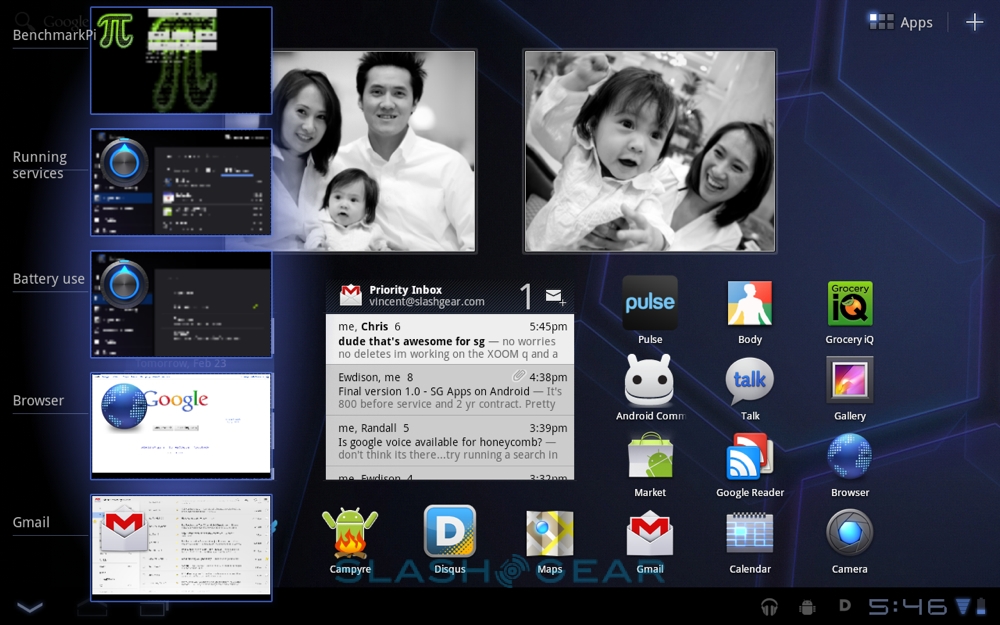Image resolution: width=1000 pixels, height=625 pixels.
Task: Switch to BenchmarkPi recent app thumbnail
Action: click(x=181, y=61)
